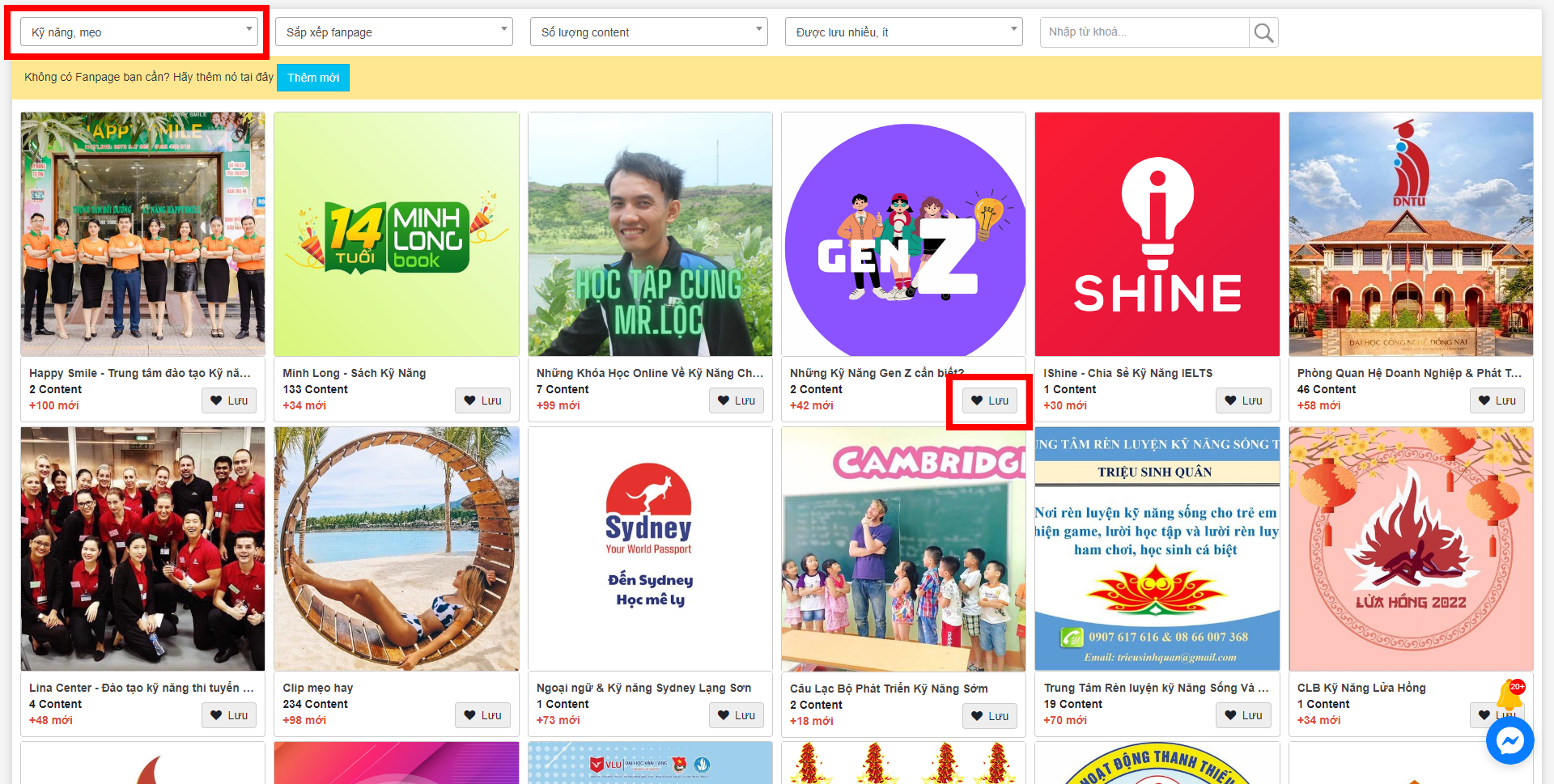Save the IShine IELTS fanpage
Viewport: 1554px width, 784px height.
[1243, 400]
